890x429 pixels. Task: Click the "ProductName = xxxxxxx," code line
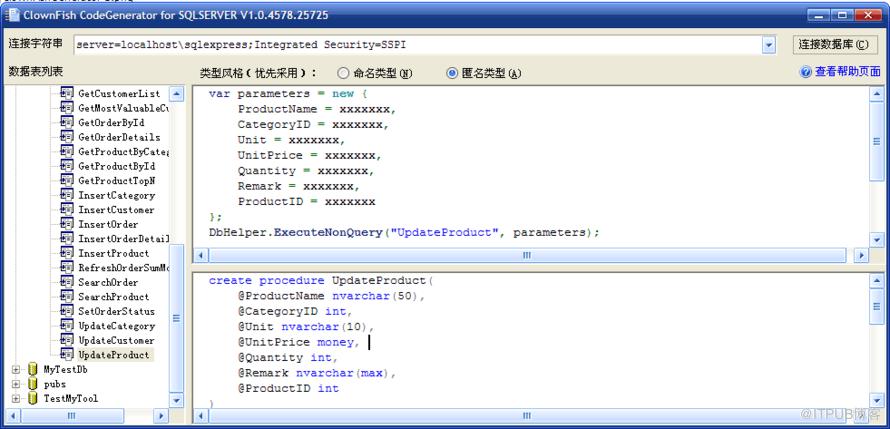point(317,109)
